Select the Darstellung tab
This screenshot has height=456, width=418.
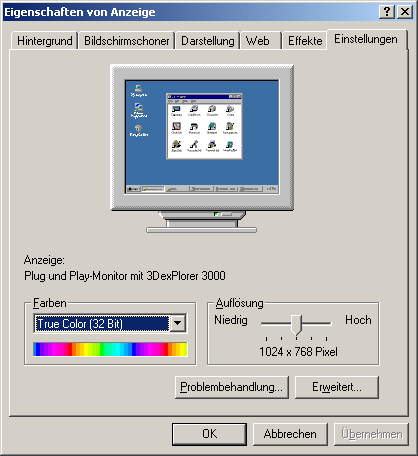[208, 41]
